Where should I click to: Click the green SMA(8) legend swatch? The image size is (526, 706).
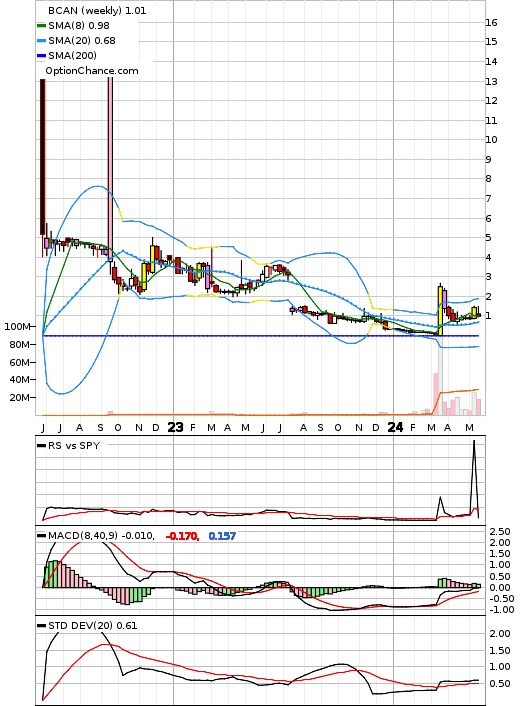click(41, 26)
